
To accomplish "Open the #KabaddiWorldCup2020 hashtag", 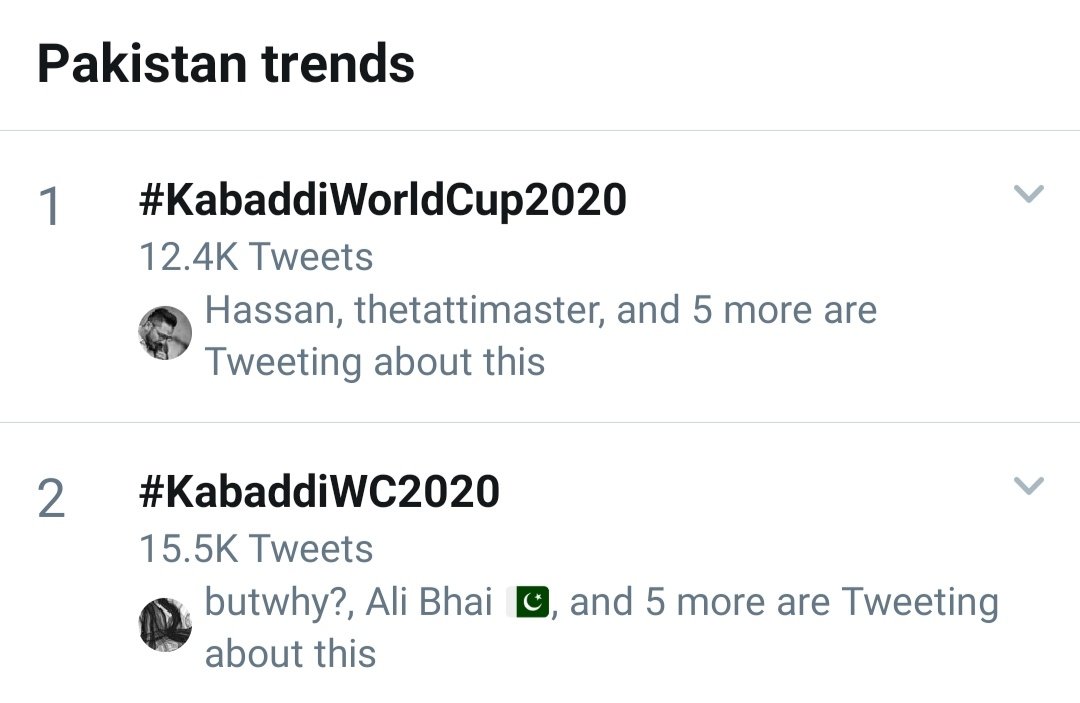I will click(x=382, y=201).
